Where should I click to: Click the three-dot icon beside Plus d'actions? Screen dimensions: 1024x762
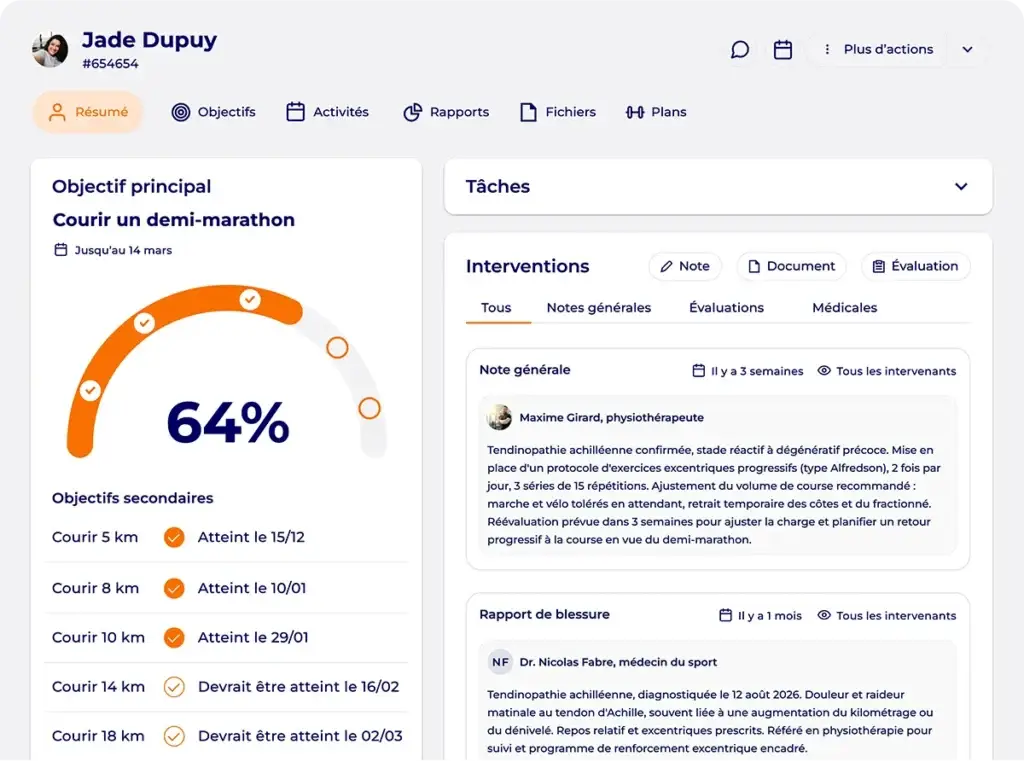coord(827,49)
